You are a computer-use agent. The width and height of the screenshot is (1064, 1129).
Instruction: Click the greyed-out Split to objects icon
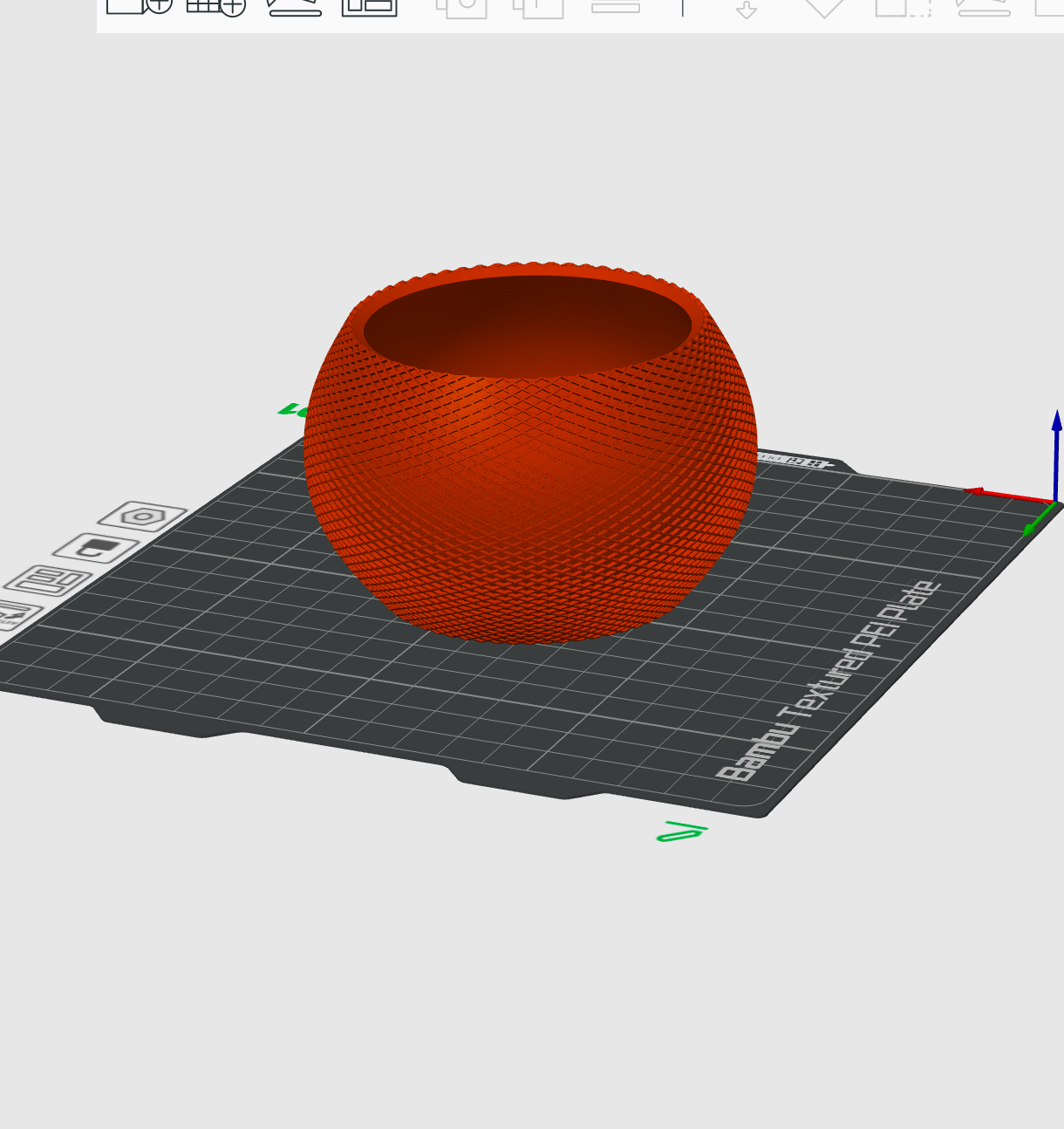click(x=460, y=5)
